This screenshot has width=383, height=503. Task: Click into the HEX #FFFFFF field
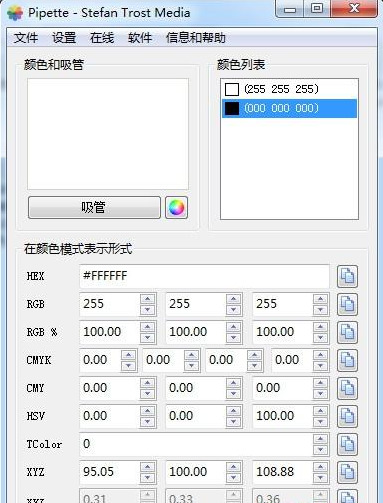[x=204, y=276]
